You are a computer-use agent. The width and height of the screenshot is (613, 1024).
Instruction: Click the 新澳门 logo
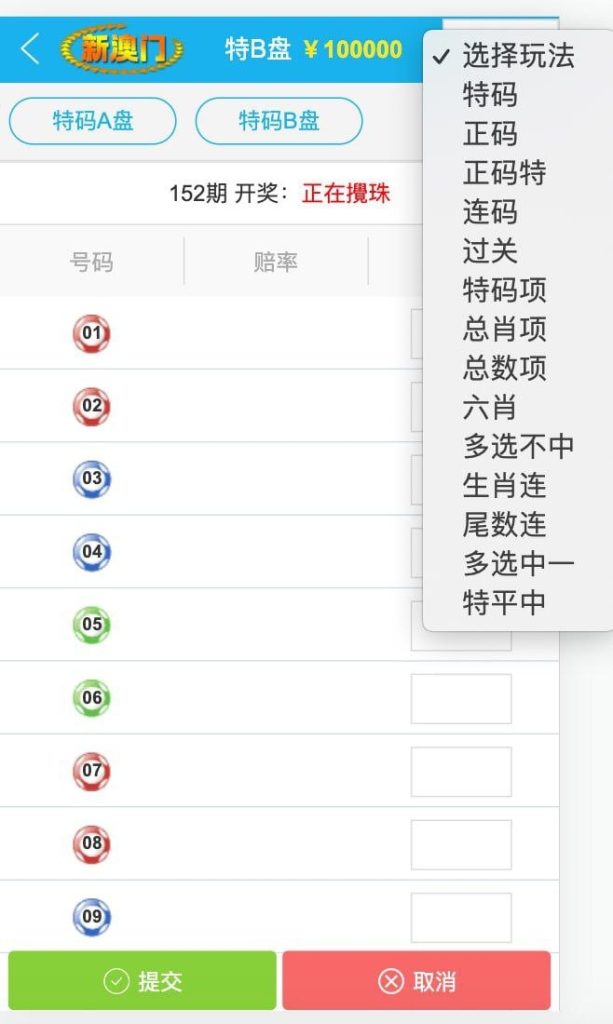click(x=121, y=49)
